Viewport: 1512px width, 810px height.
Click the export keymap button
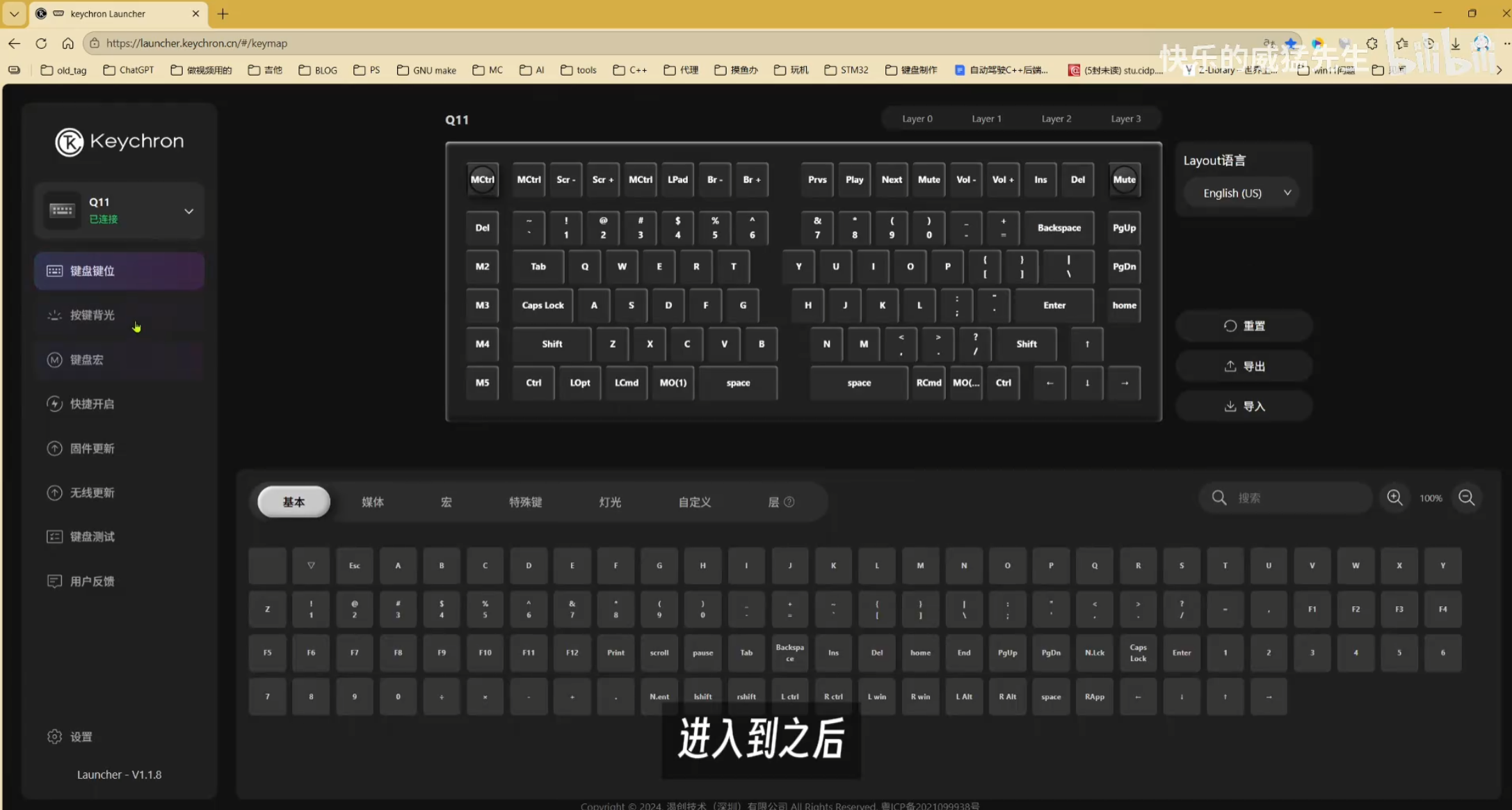[1244, 366]
